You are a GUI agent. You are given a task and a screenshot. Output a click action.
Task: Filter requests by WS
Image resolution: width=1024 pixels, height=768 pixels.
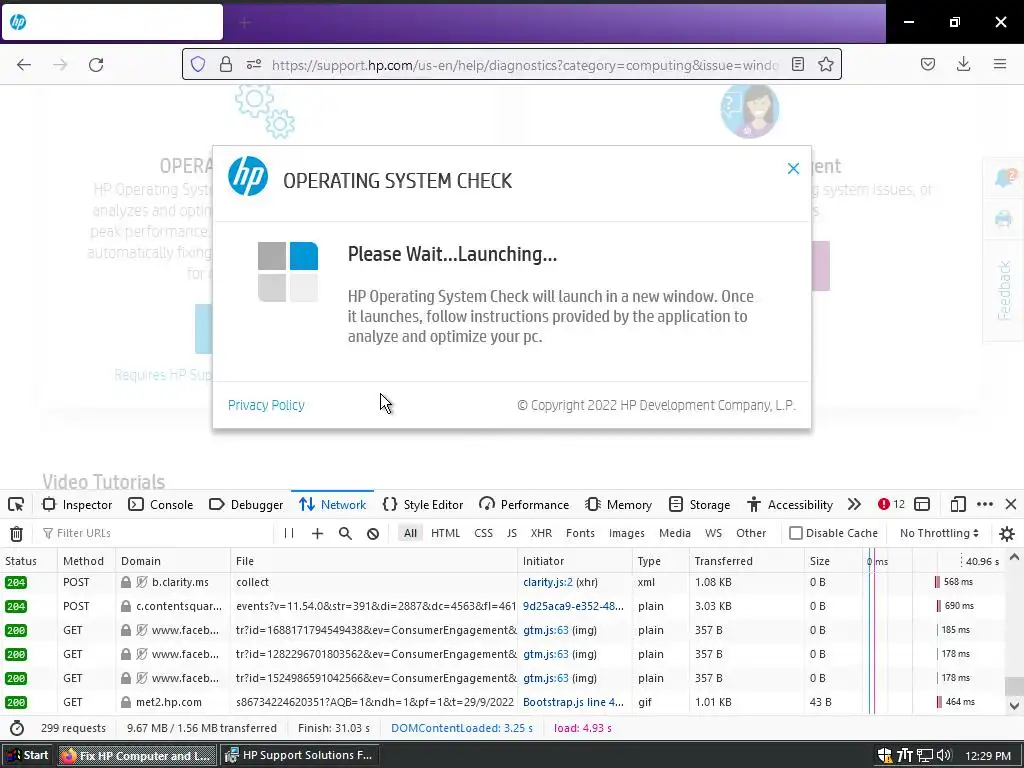[713, 533]
